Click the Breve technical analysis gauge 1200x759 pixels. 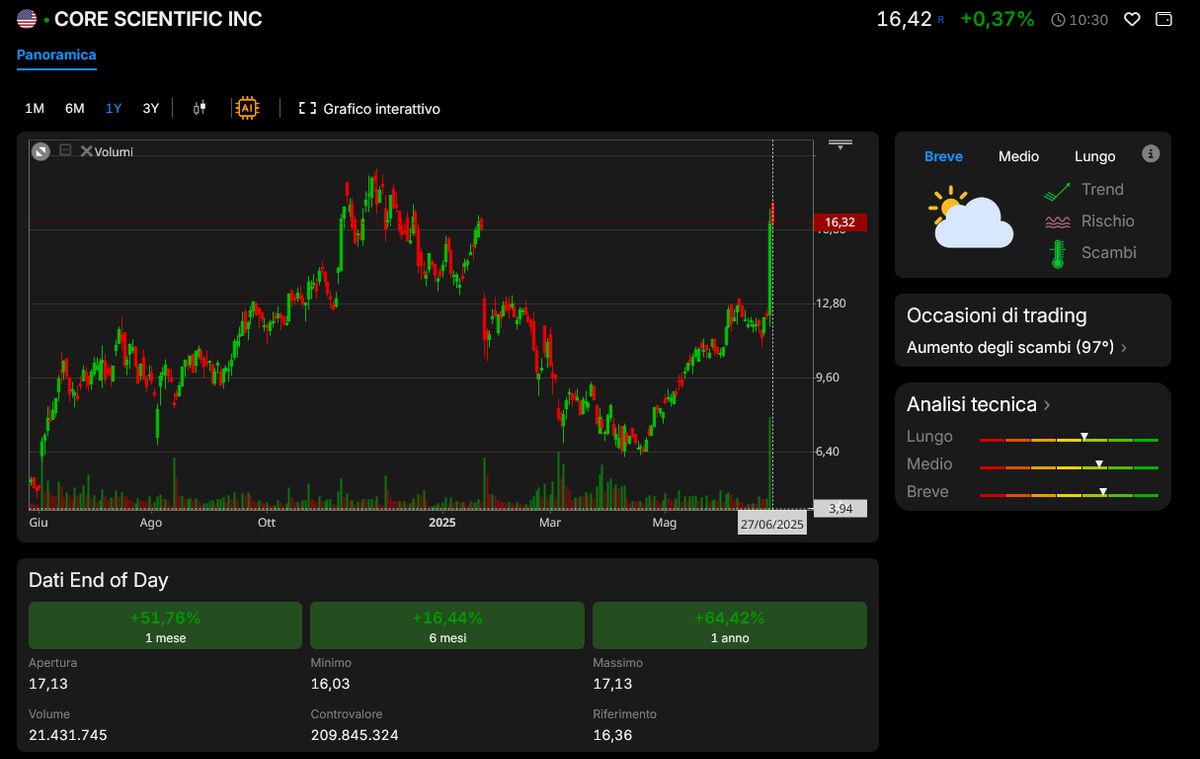pyautogui.click(x=1069, y=493)
